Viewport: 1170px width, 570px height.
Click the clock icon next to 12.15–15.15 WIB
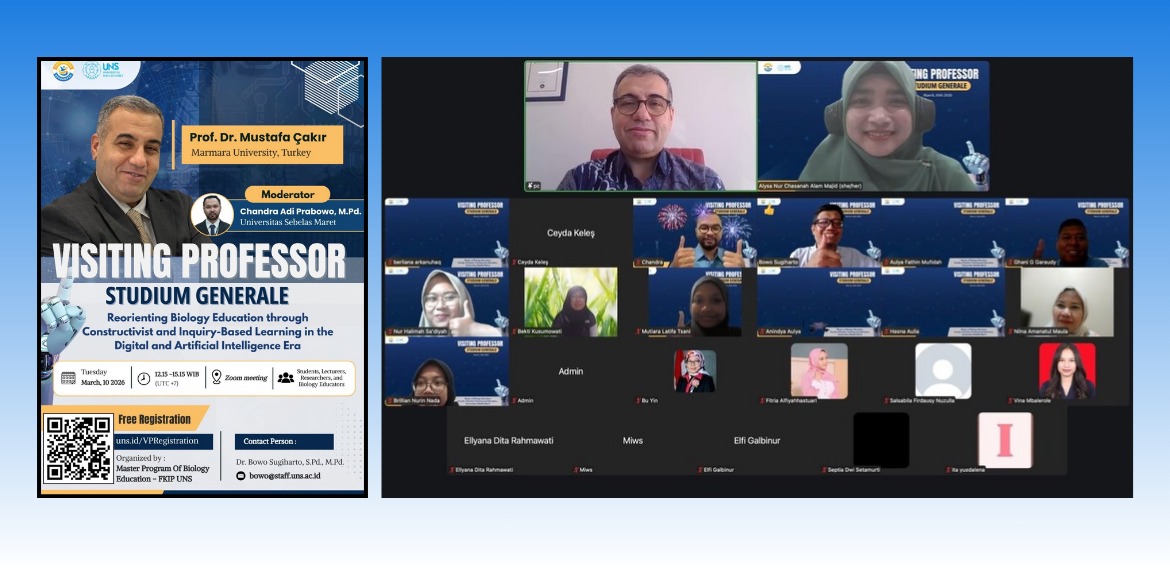point(143,378)
